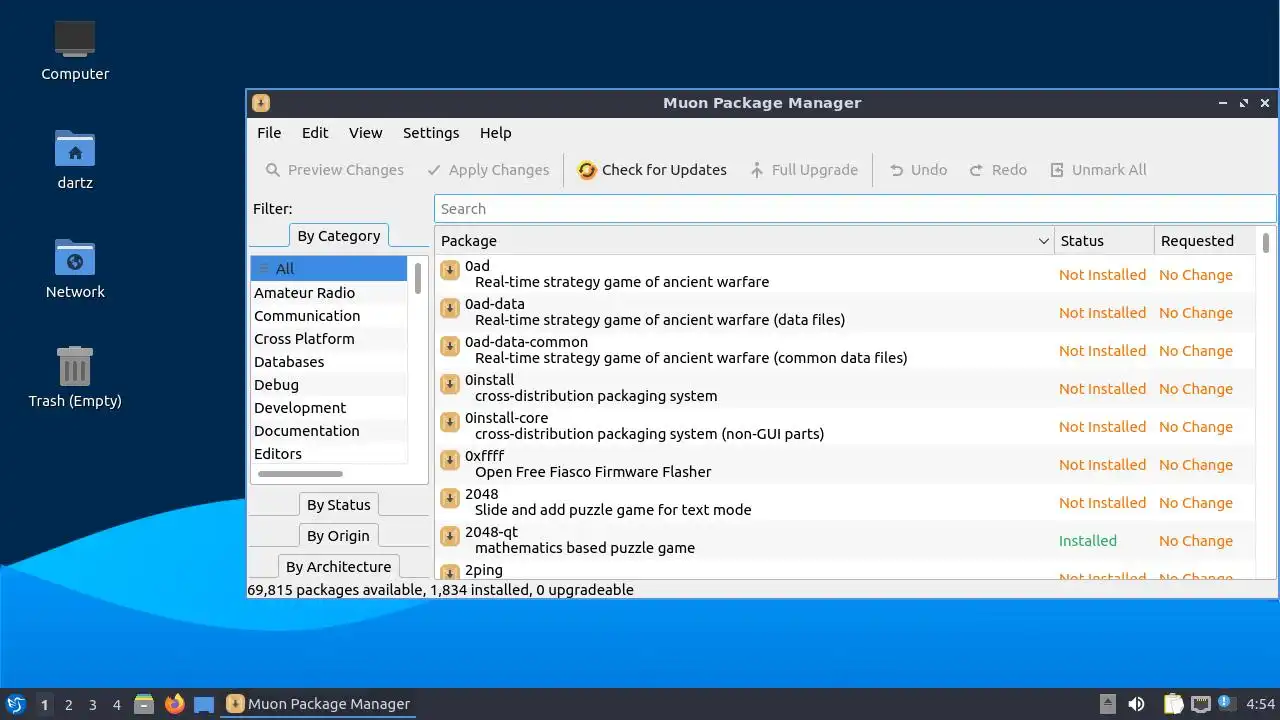Switch to virtual desktop 2
Image resolution: width=1280 pixels, height=720 pixels.
pyautogui.click(x=68, y=704)
